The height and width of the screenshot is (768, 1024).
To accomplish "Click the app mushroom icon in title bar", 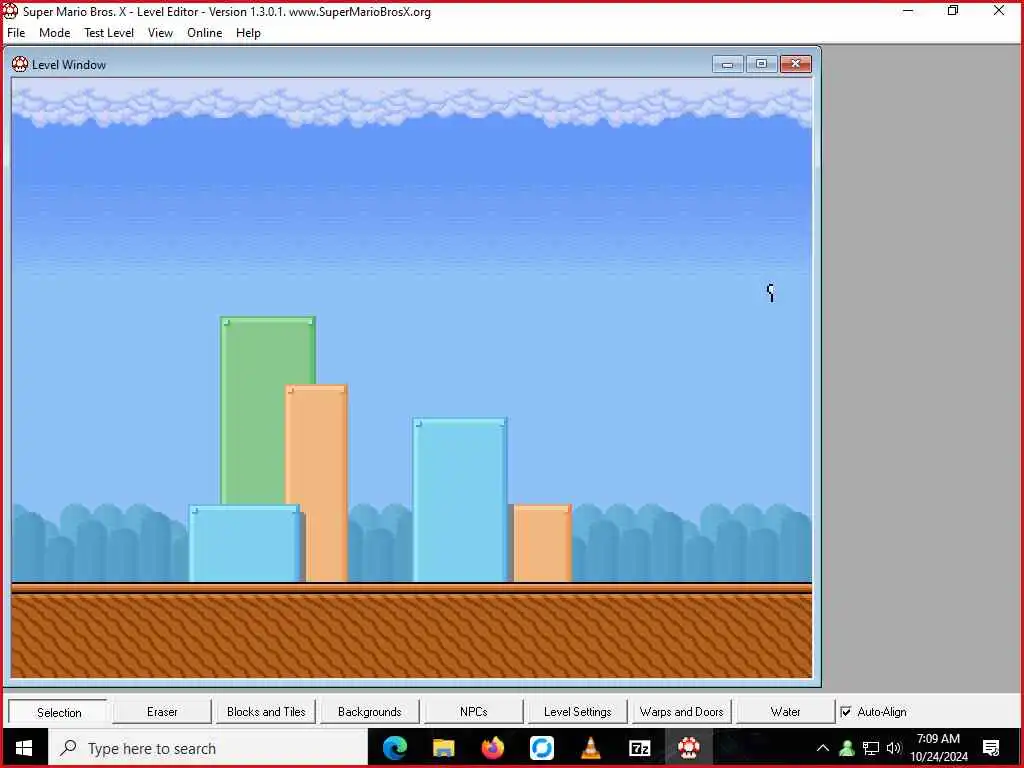I will [x=10, y=11].
